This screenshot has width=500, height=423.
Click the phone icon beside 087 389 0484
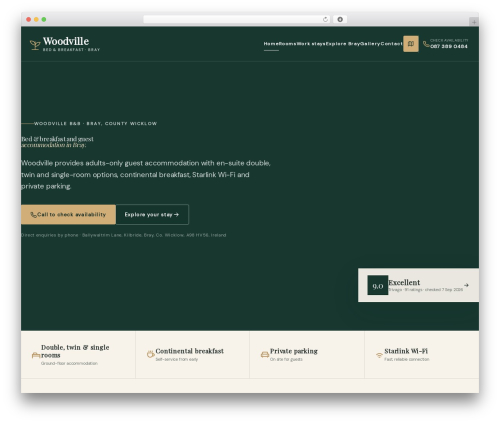click(x=426, y=44)
